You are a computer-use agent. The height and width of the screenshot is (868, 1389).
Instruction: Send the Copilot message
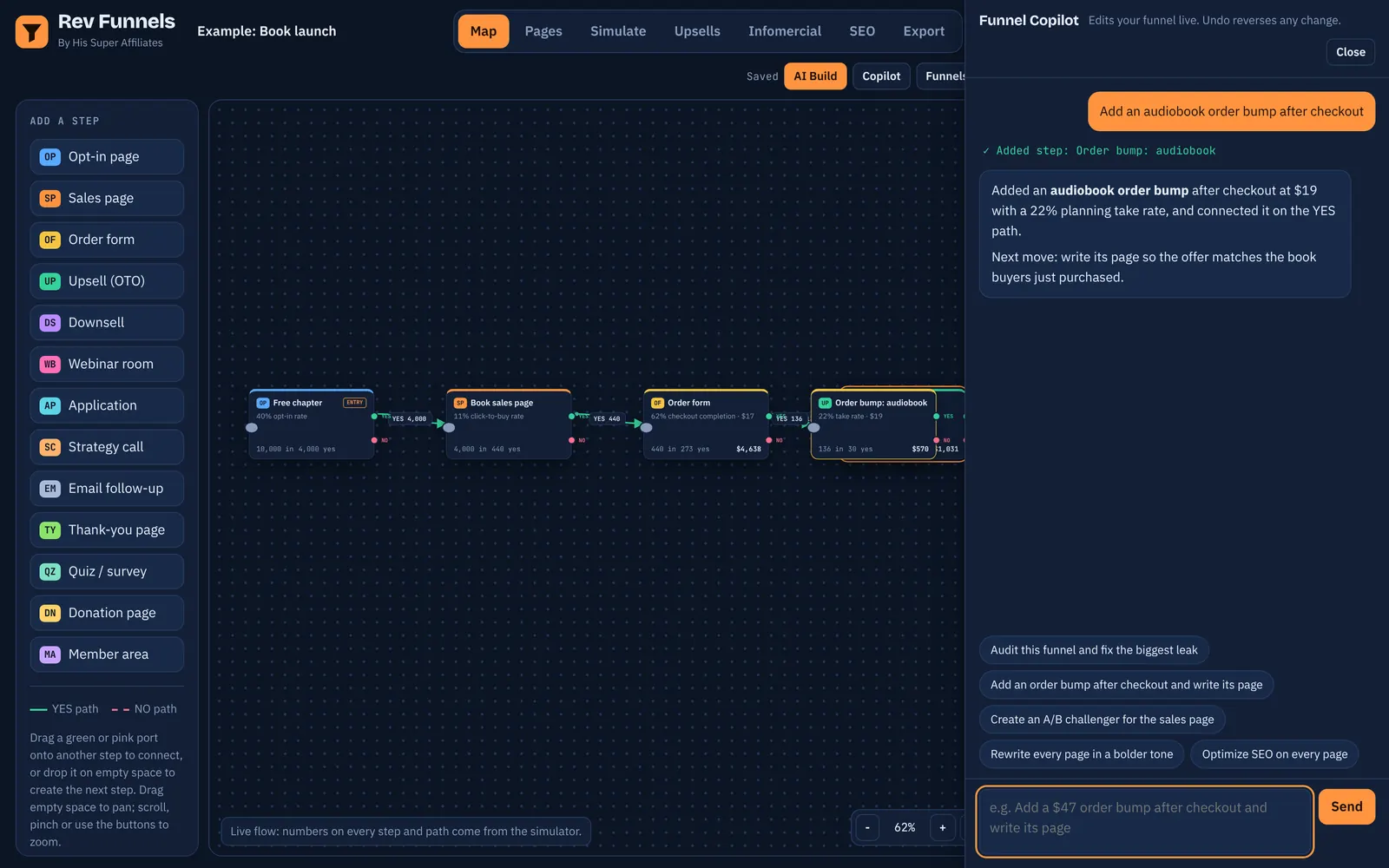click(1346, 806)
